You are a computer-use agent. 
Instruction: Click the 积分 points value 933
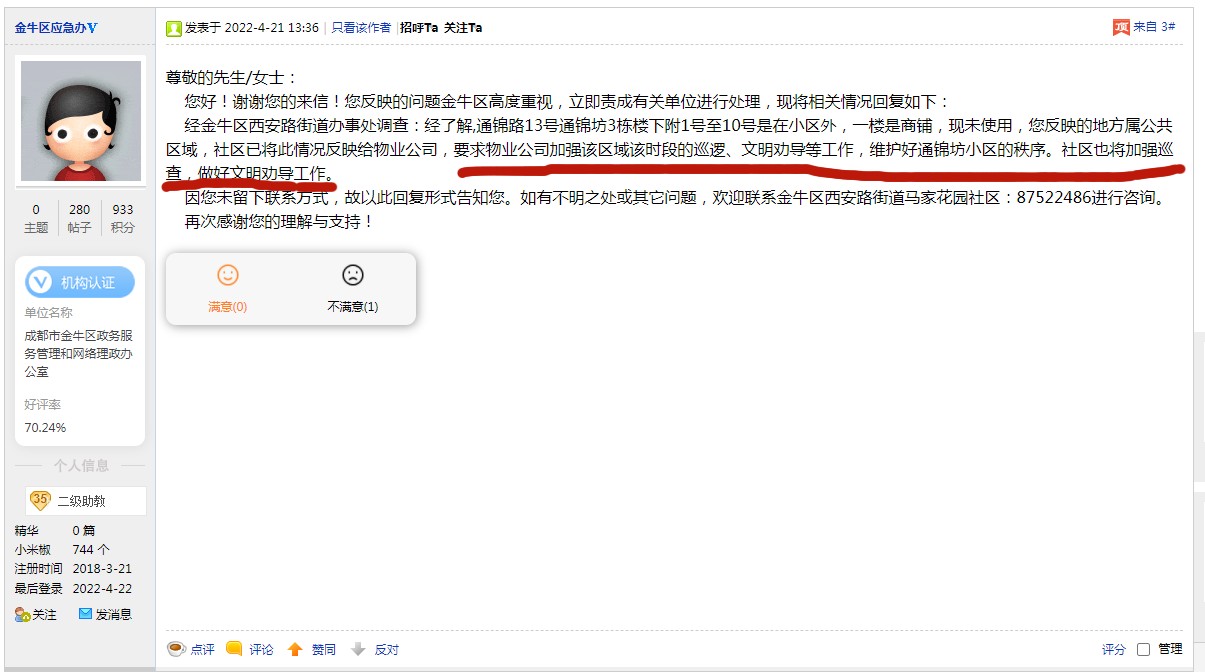(122, 210)
